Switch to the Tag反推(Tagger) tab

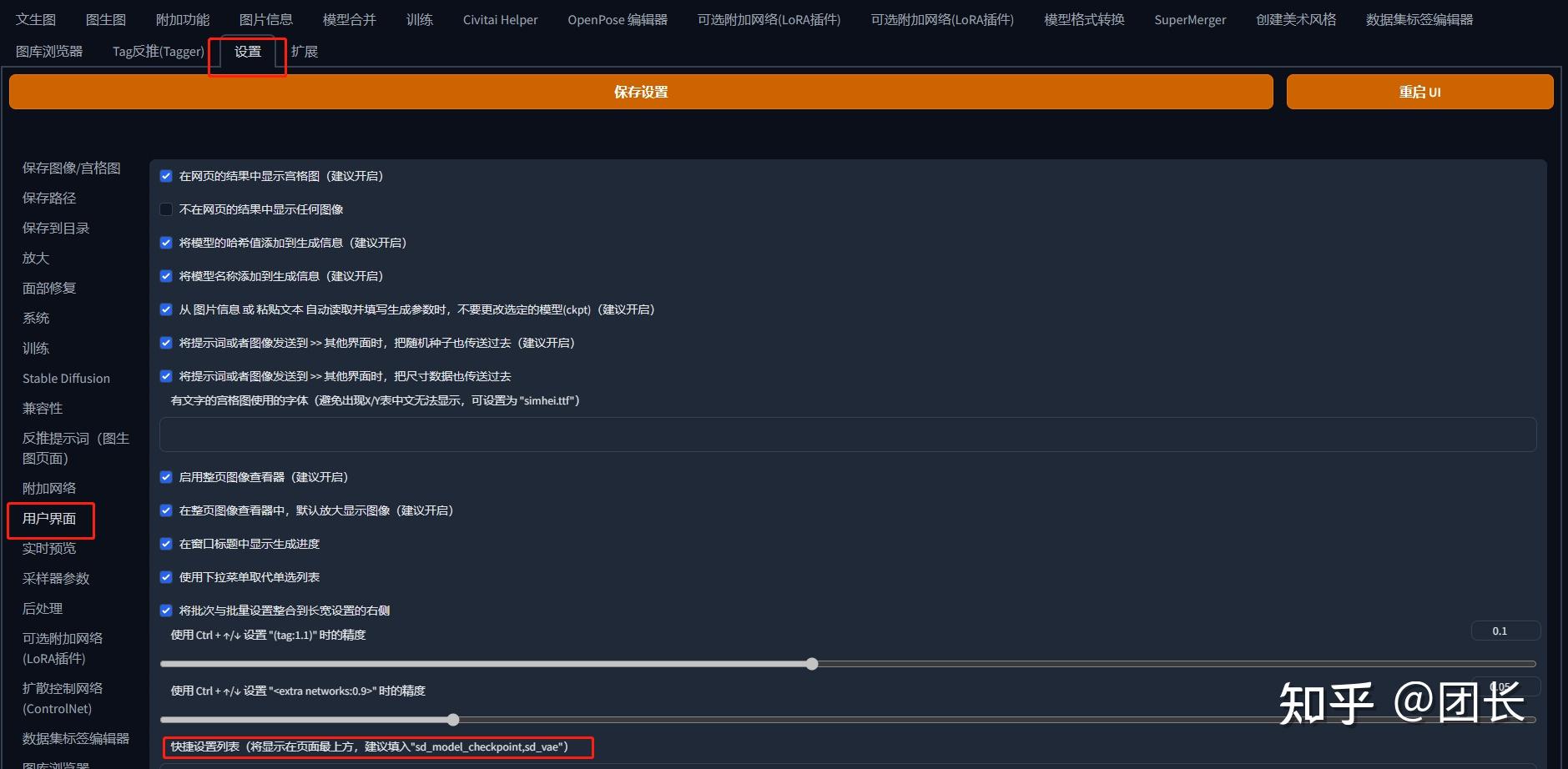[x=158, y=51]
